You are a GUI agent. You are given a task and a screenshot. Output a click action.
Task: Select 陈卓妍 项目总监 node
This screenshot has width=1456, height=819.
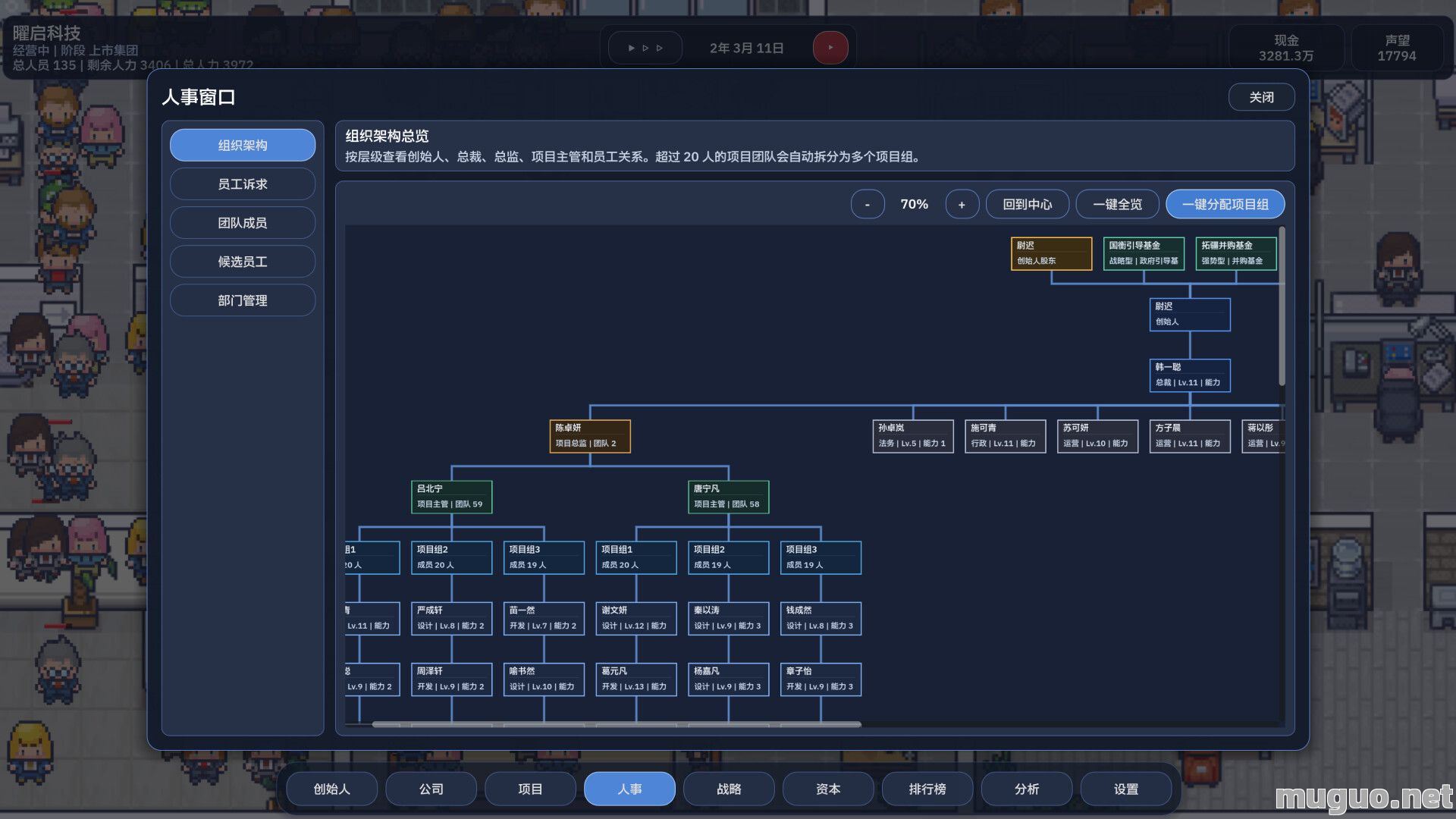pos(590,436)
